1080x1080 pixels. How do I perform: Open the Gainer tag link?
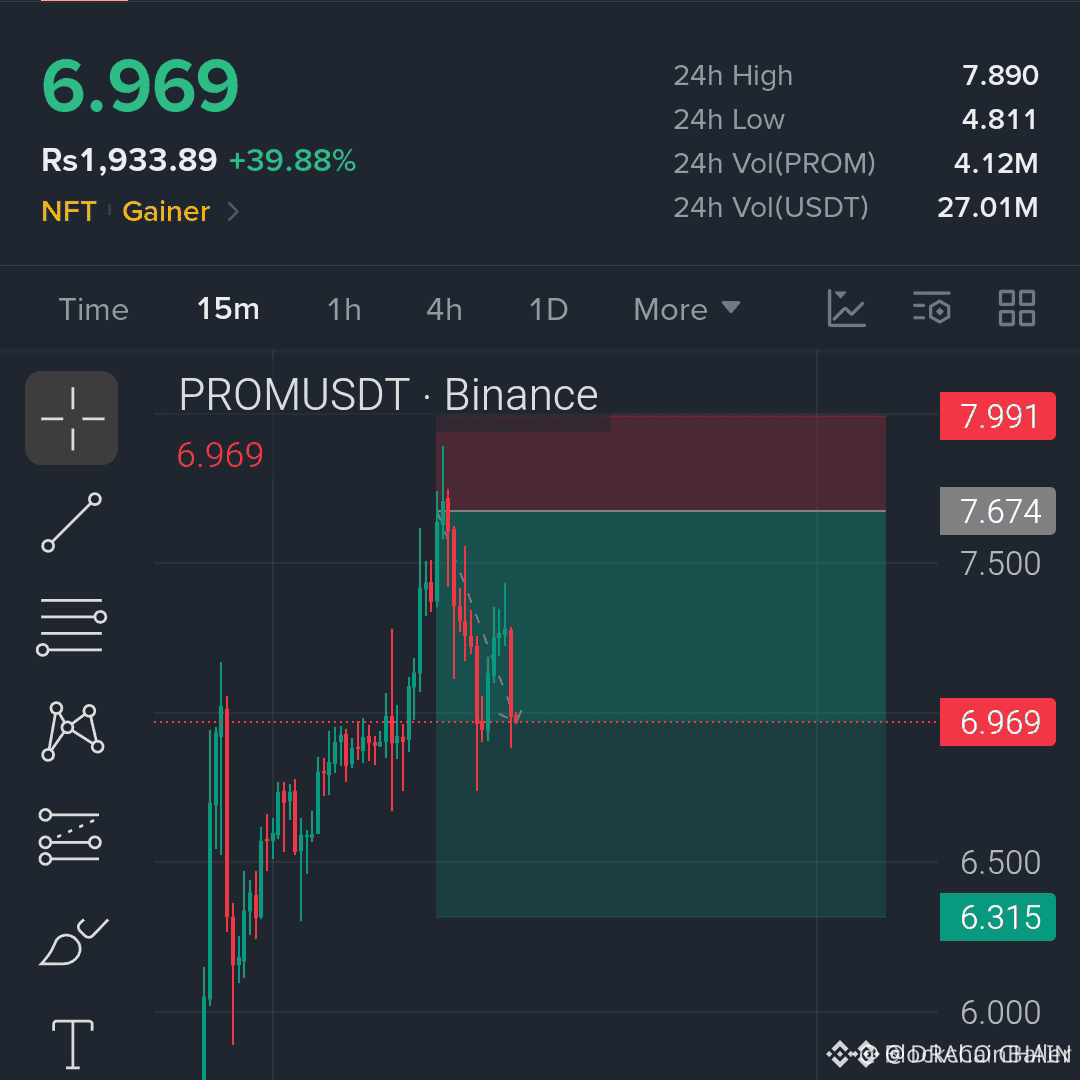[x=166, y=211]
